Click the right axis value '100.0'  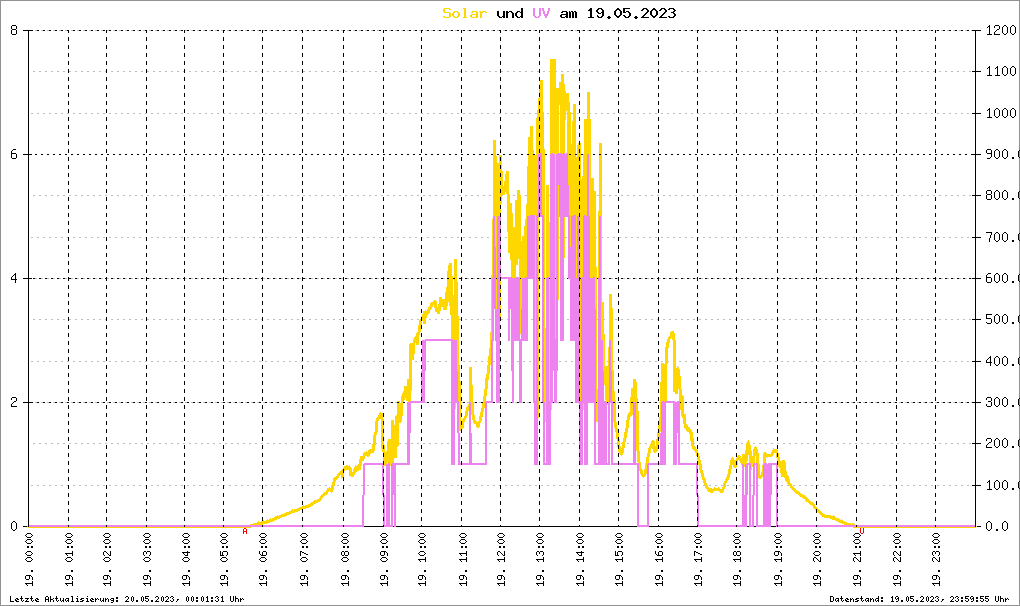tap(1002, 485)
